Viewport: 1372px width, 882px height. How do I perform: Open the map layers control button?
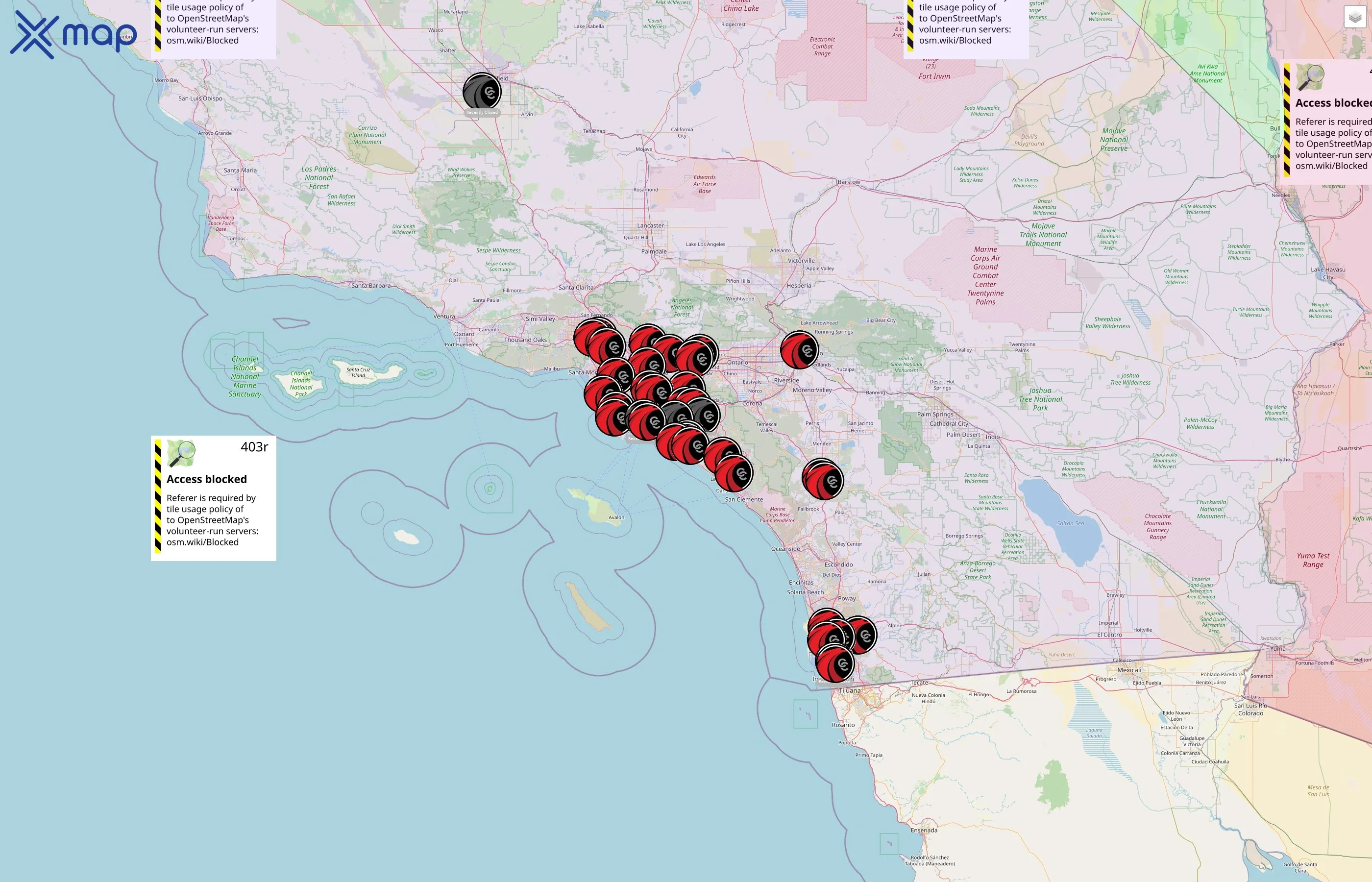(1354, 17)
